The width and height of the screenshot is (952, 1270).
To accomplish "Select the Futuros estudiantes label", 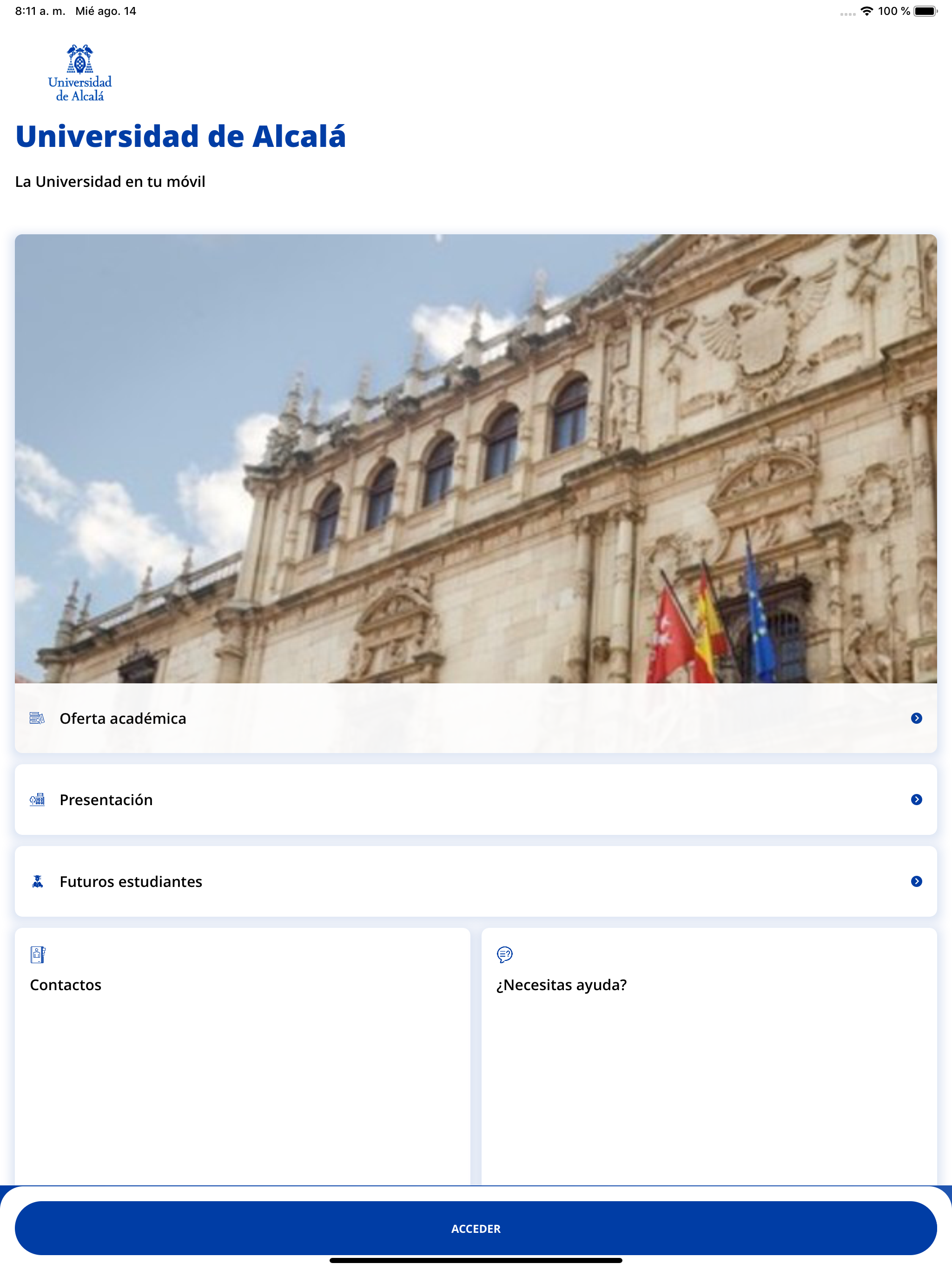I will [x=131, y=881].
